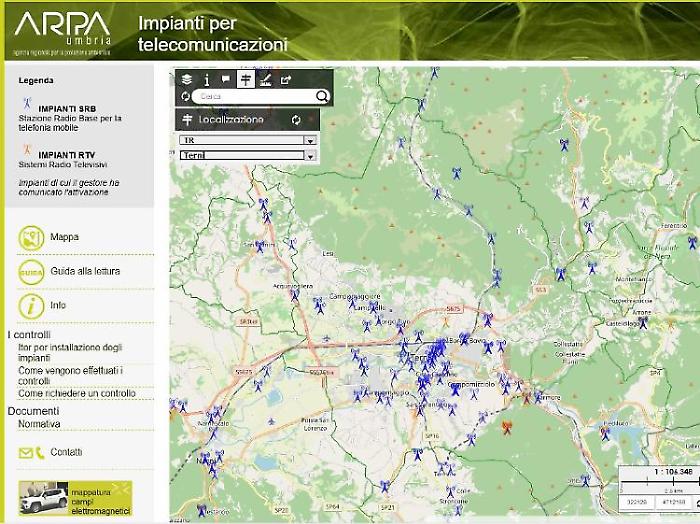Click the phone contact icon
This screenshot has width=700, height=524.
click(40, 453)
